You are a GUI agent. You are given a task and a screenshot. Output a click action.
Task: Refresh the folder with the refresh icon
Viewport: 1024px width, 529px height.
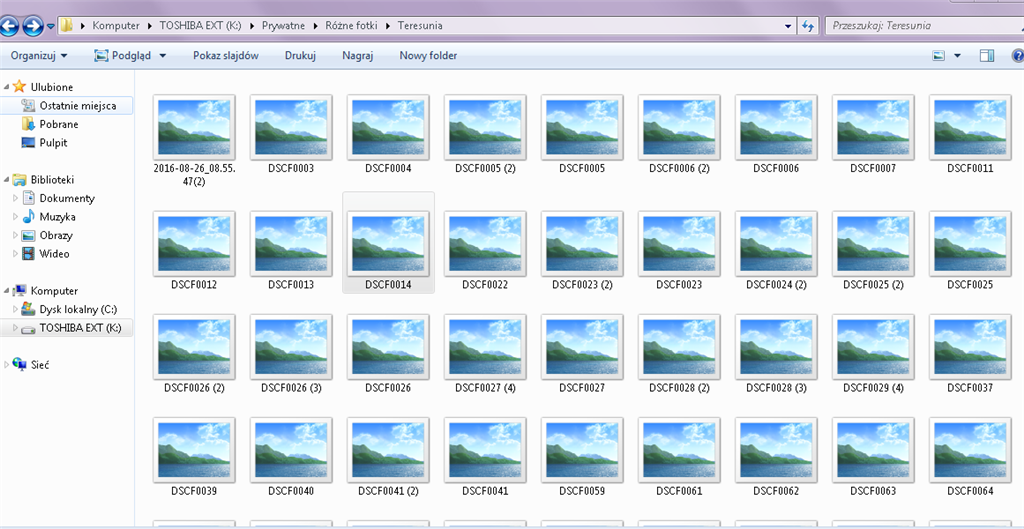(808, 26)
